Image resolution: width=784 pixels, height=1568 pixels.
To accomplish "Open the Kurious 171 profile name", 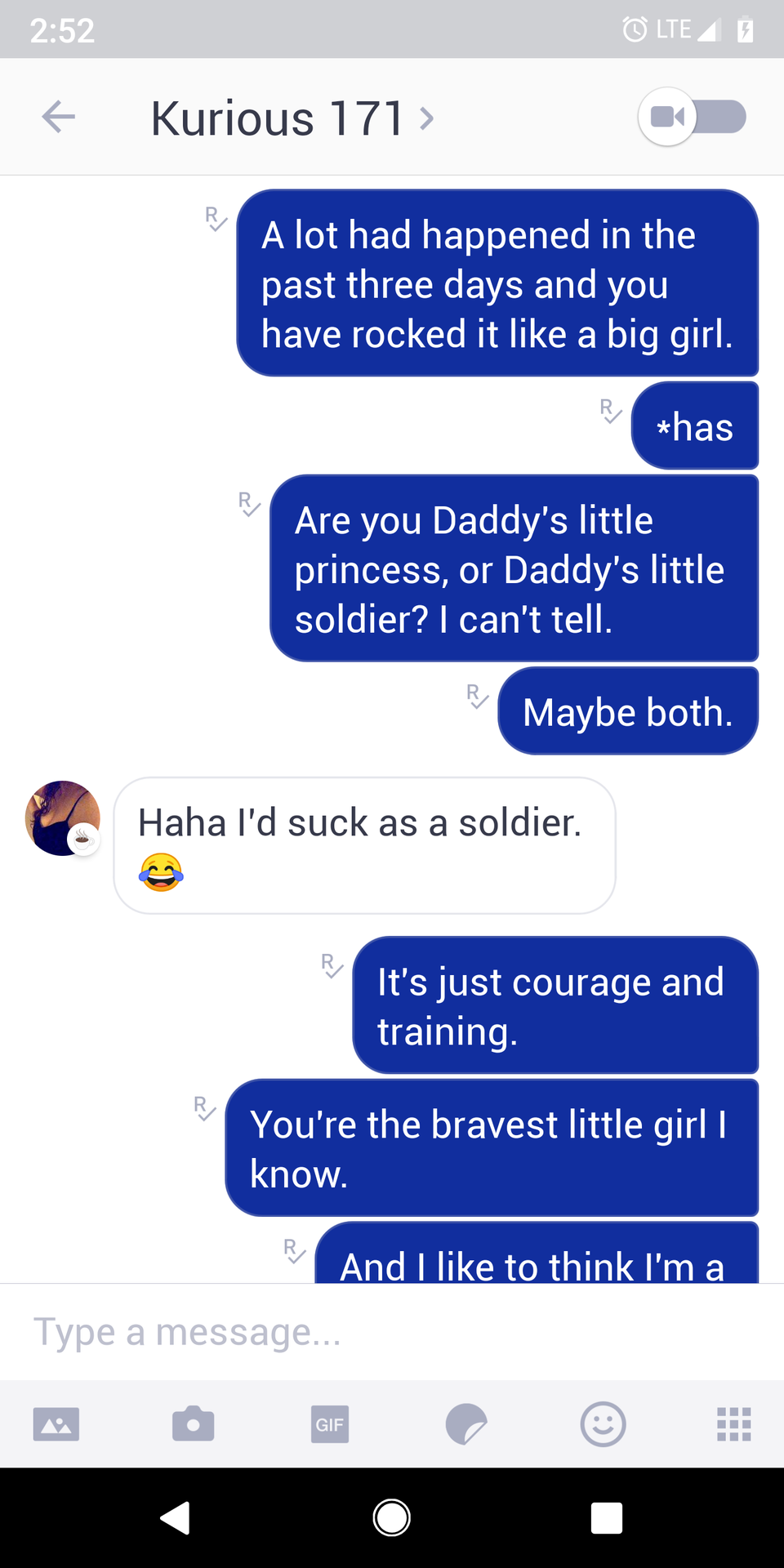I will pyautogui.click(x=278, y=118).
